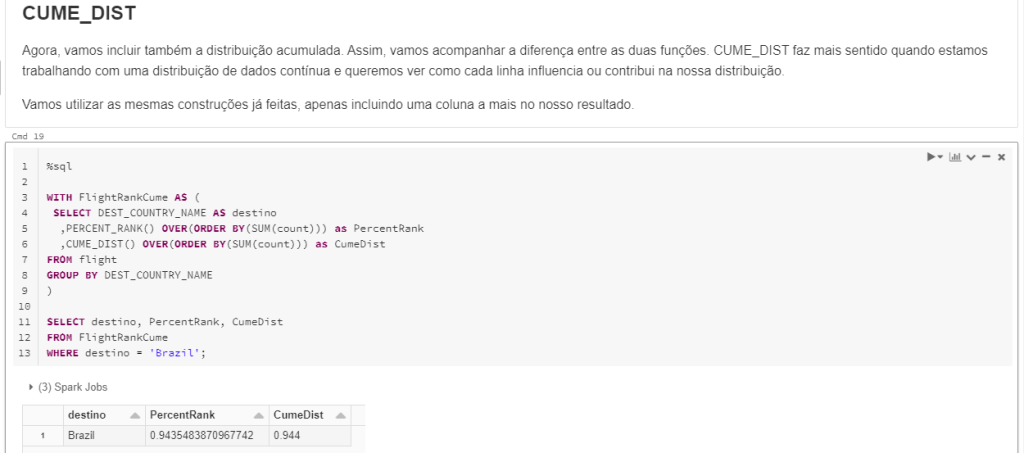Click the Cmd 19 cell label
This screenshot has height=453, width=1024.
28,136
